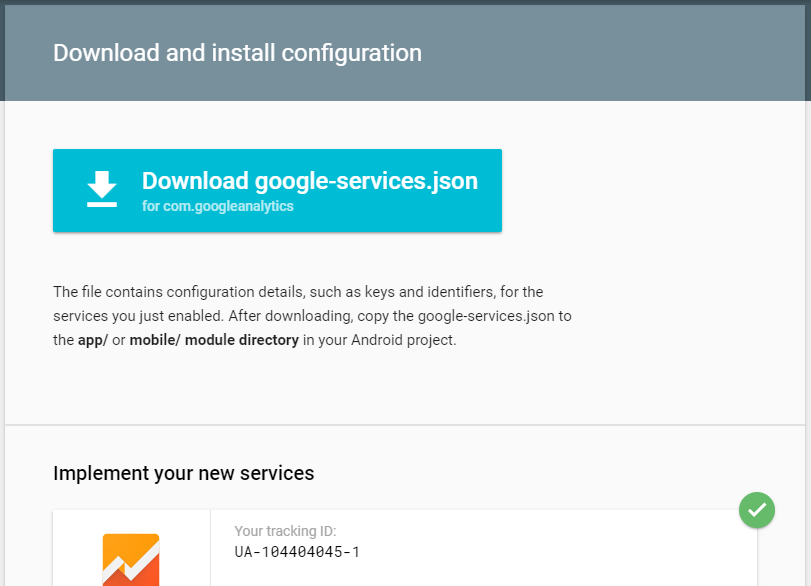The height and width of the screenshot is (586, 811).
Task: Click the 'Your tracking ID:' label
Action: coord(286,531)
